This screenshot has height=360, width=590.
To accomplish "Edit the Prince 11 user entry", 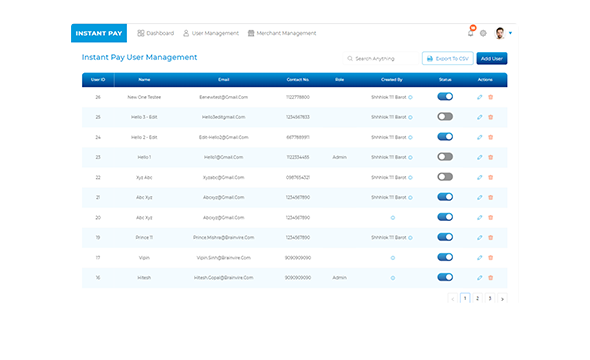I will 479,237.
